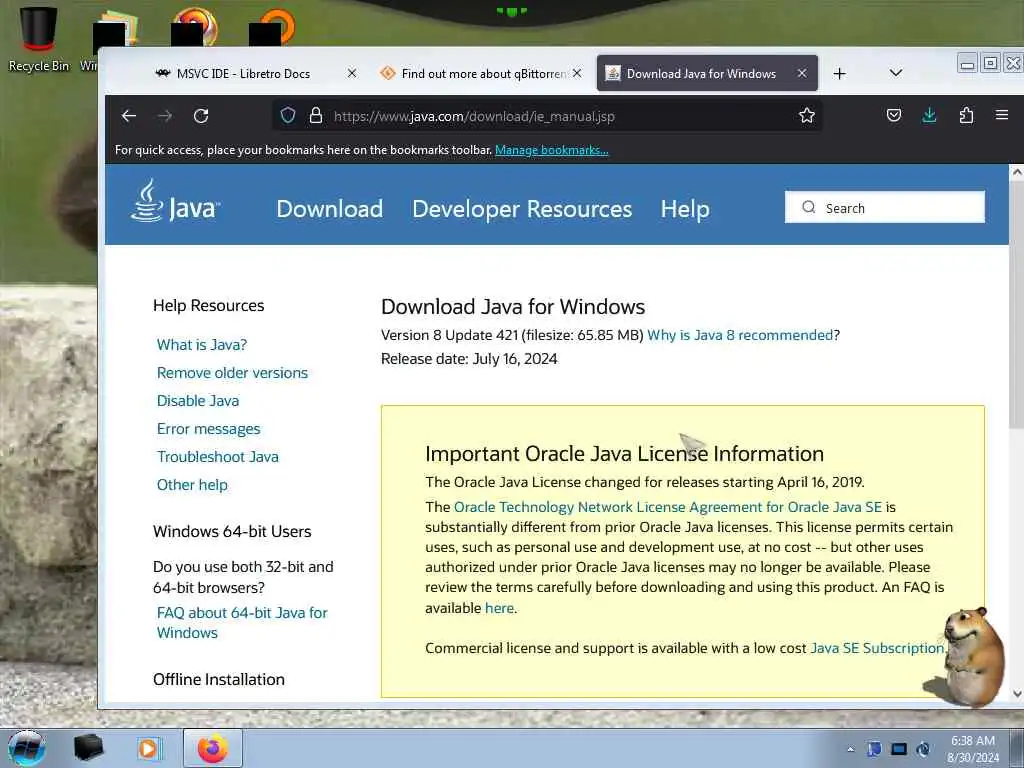Click the magnifier icon in Search box
The width and height of the screenshot is (1024, 768).
pos(808,207)
